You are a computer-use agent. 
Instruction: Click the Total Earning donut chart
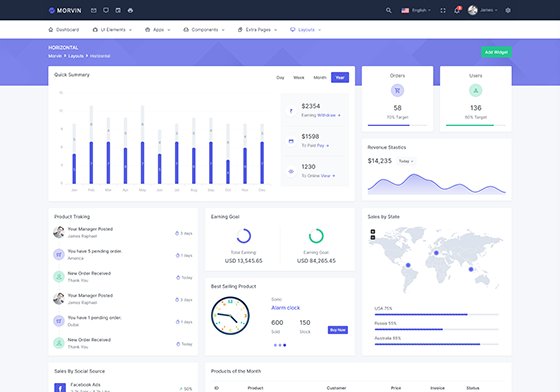tap(244, 236)
